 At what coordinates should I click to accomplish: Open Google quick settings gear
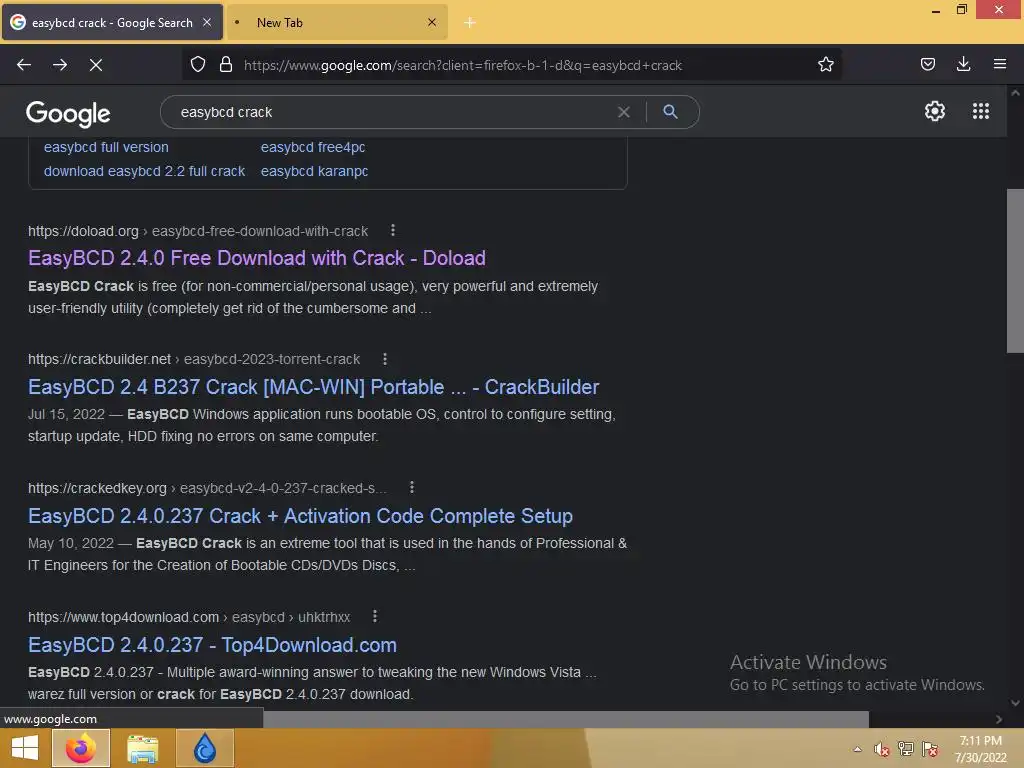[x=935, y=111]
